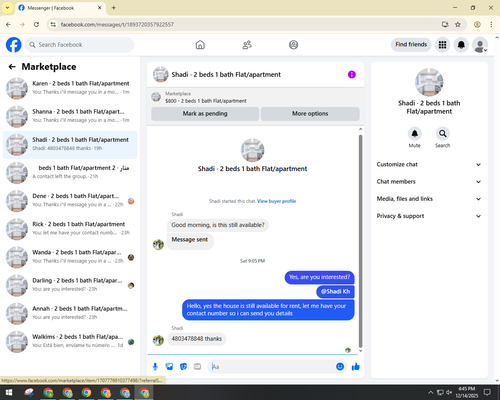Image resolution: width=500 pixels, height=400 pixels.
Task: Open Darling's apartment conversation
Action: click(70, 286)
